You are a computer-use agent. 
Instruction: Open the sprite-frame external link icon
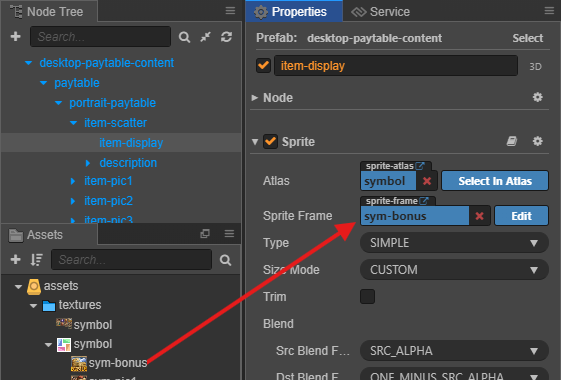point(424,201)
